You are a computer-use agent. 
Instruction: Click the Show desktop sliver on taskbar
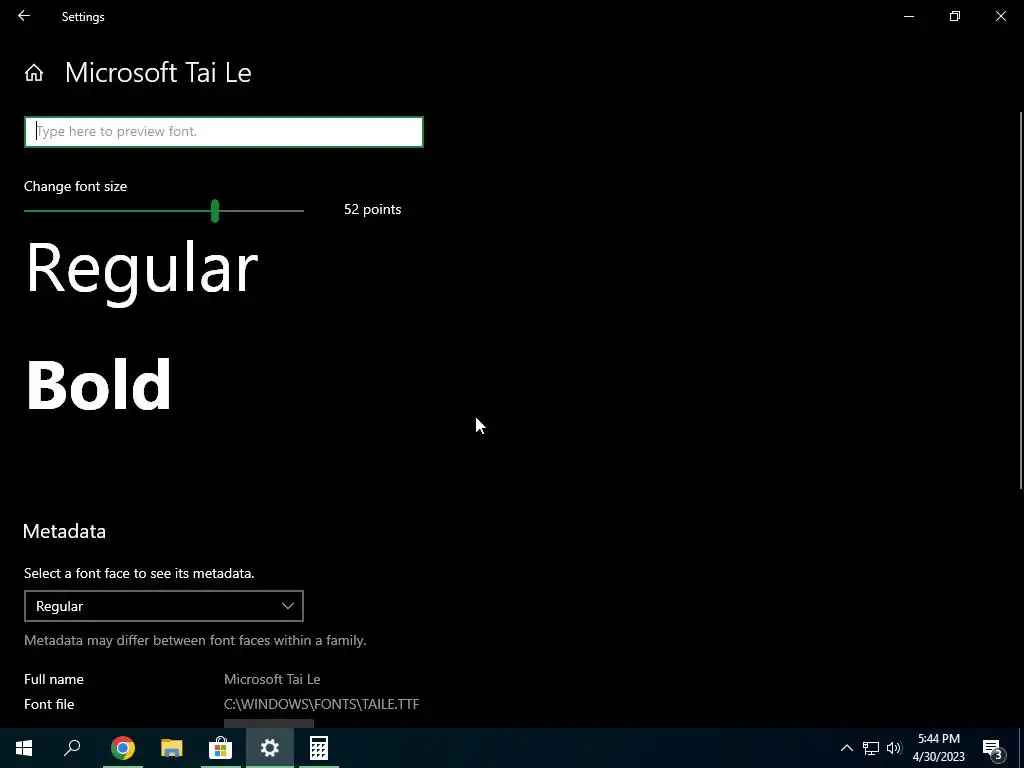click(x=1021, y=748)
